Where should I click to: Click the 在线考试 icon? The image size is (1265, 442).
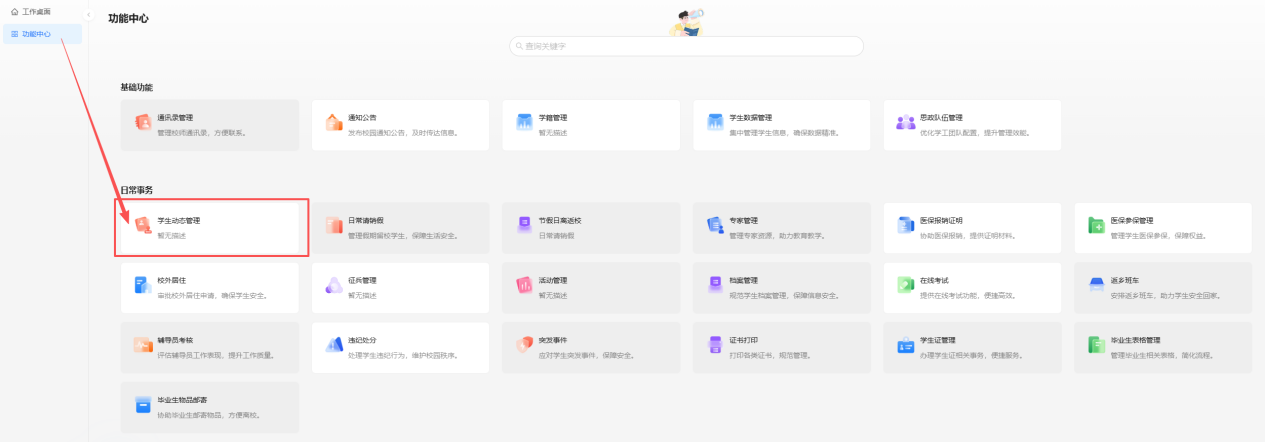[905, 286]
